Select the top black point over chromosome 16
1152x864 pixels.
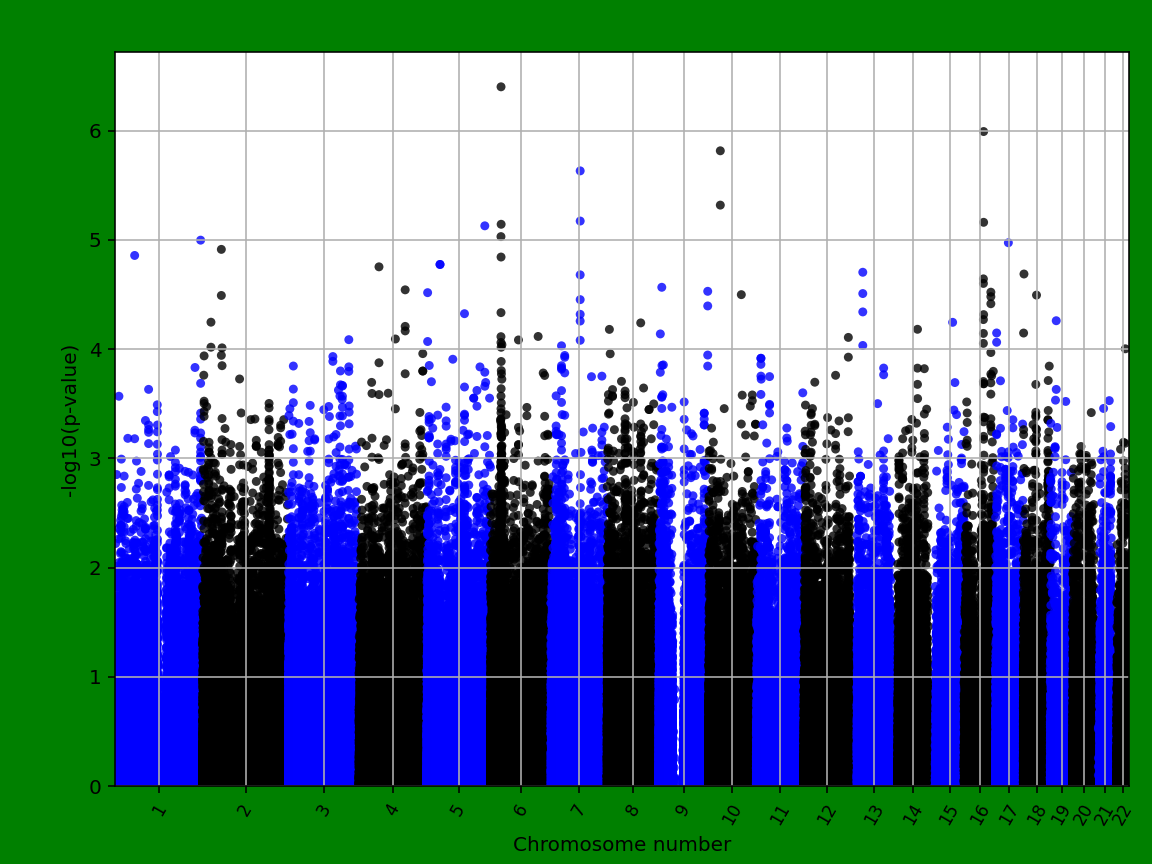pos(983,129)
